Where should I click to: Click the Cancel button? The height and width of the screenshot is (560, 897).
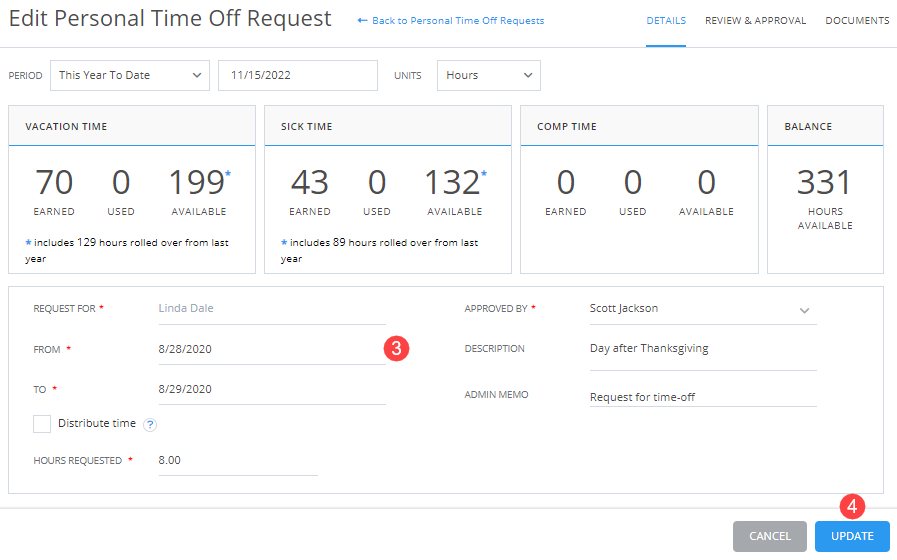769,537
